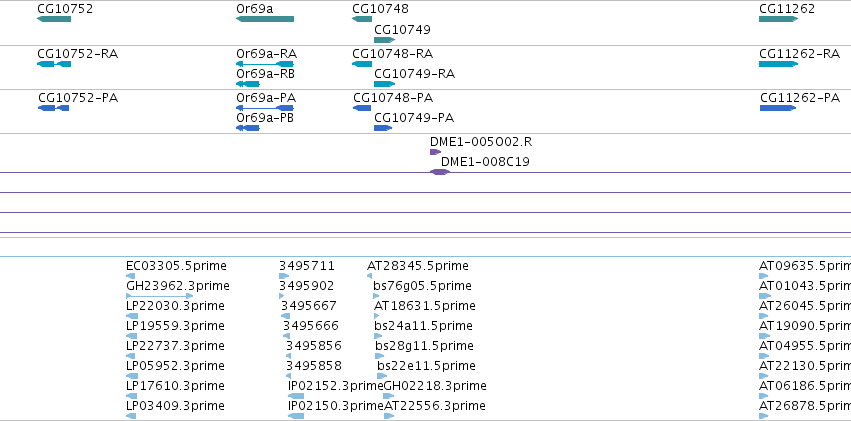The image size is (851, 421).
Task: Select the CG11262 gene arrow glyph
Action: (778, 19)
